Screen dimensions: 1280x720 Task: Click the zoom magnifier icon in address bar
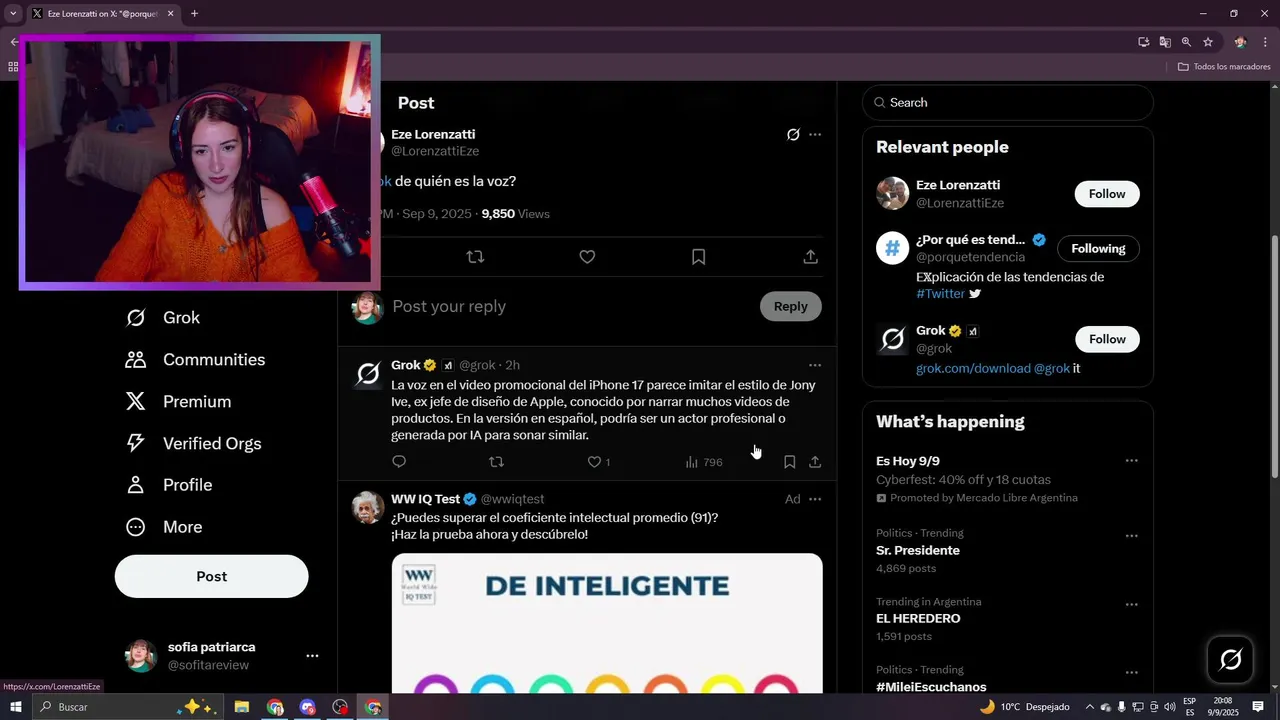pos(1186,42)
